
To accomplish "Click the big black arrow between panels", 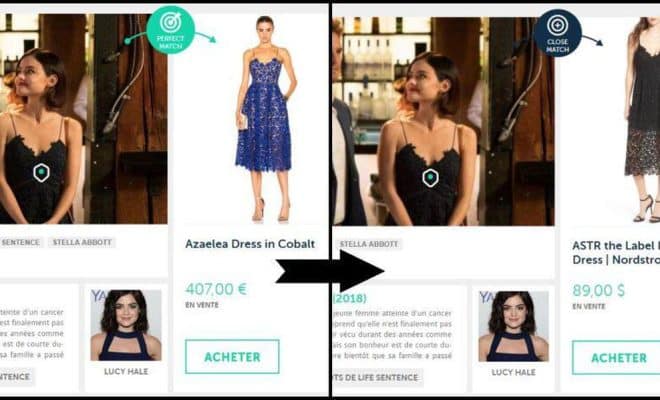I will point(330,271).
